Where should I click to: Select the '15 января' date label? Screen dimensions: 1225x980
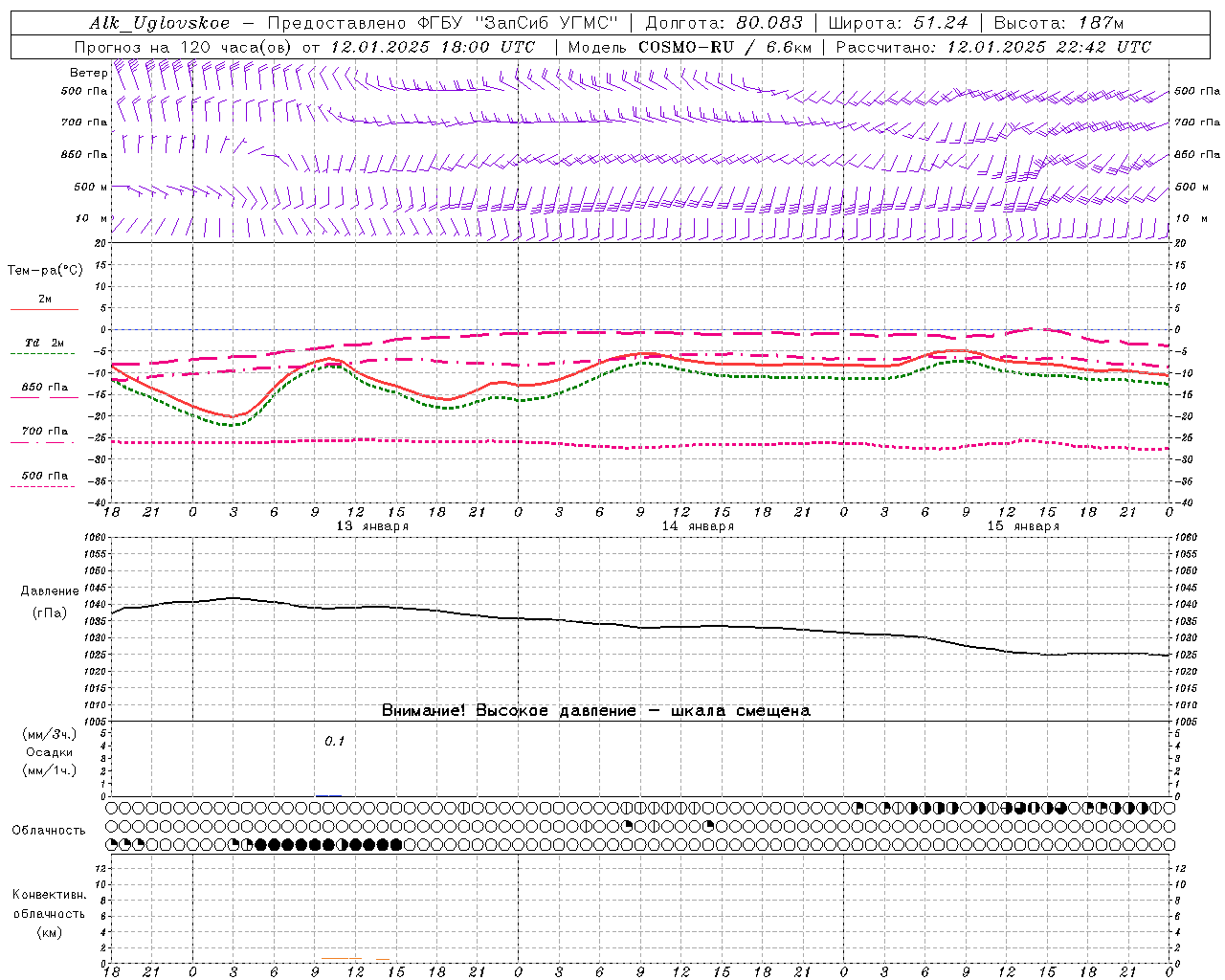click(1023, 526)
